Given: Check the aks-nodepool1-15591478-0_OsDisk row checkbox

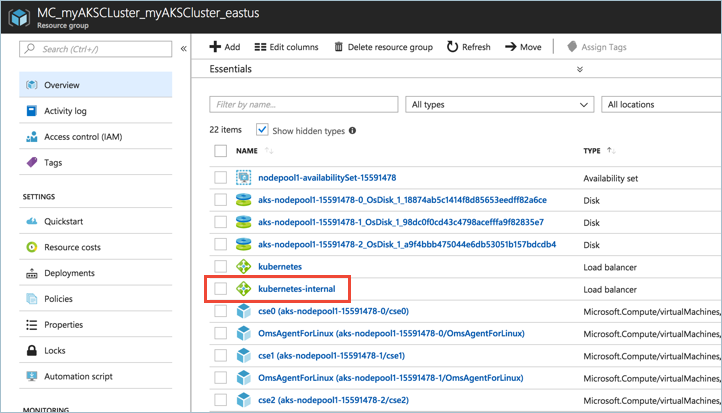Looking at the screenshot, I should 221,199.
